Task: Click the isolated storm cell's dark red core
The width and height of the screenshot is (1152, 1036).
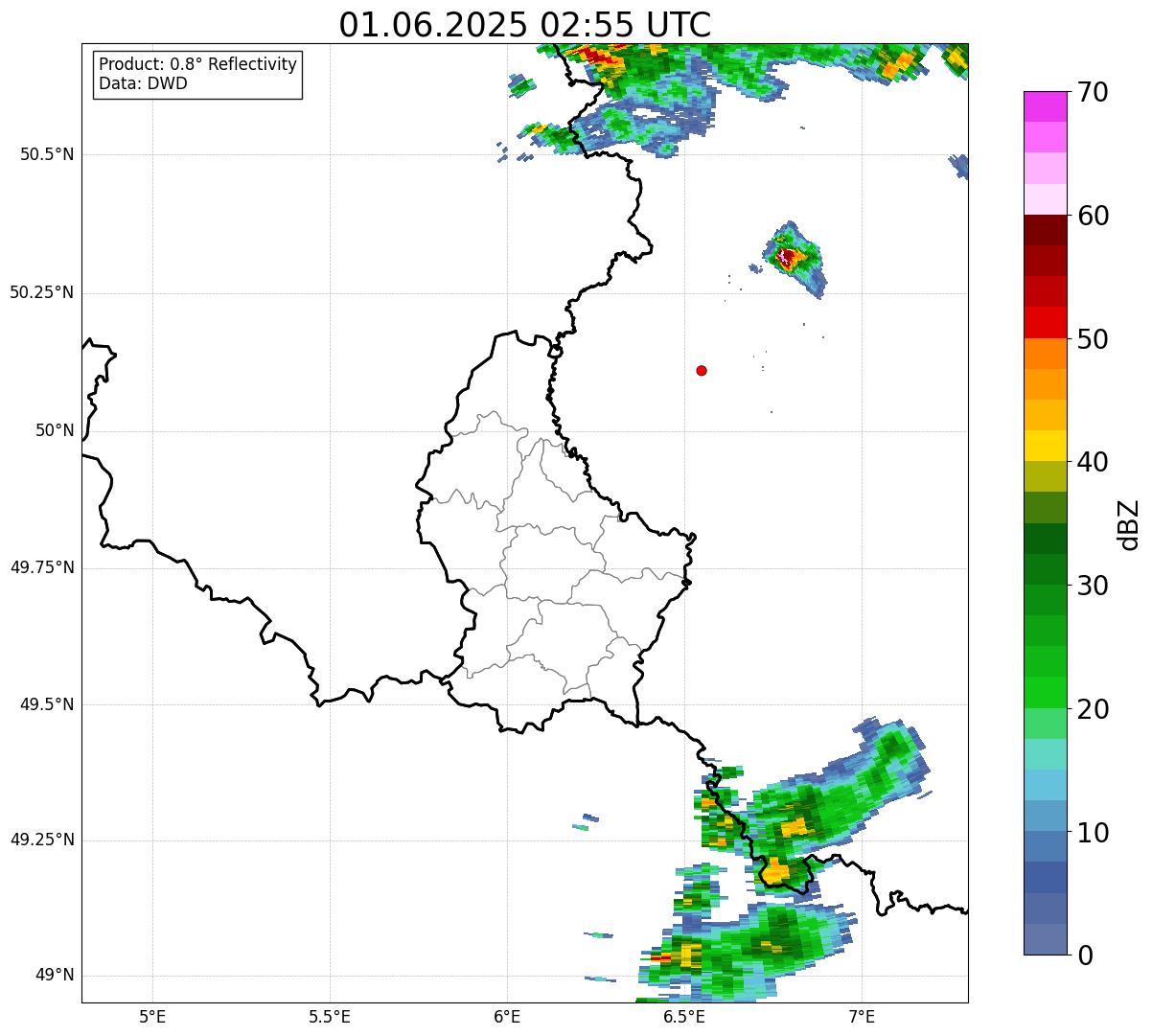Action: [x=788, y=257]
